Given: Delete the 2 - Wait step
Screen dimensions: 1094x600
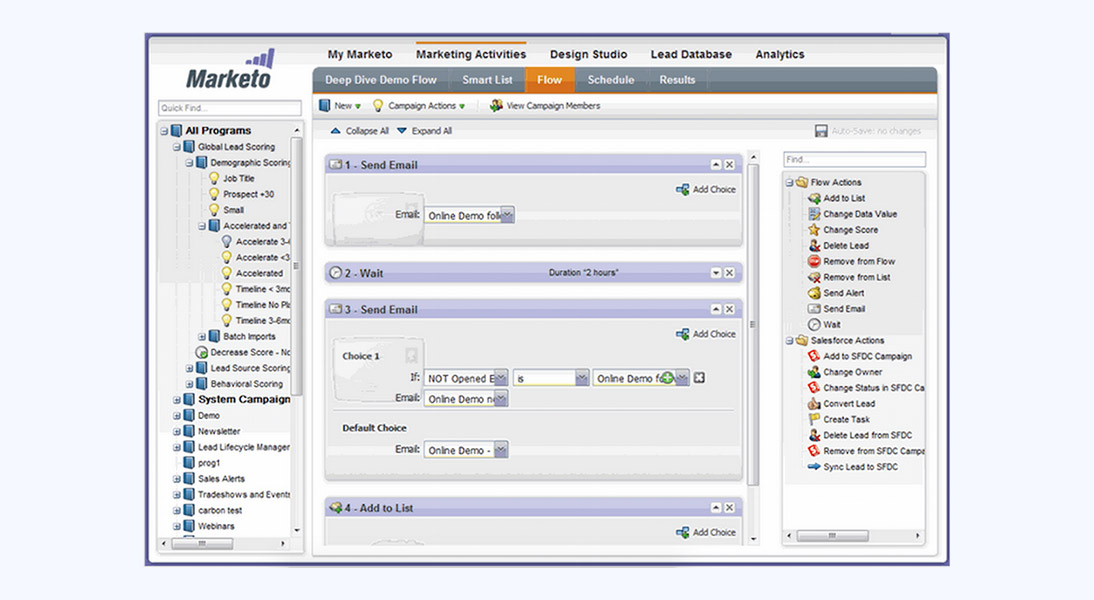Looking at the screenshot, I should pyautogui.click(x=729, y=273).
